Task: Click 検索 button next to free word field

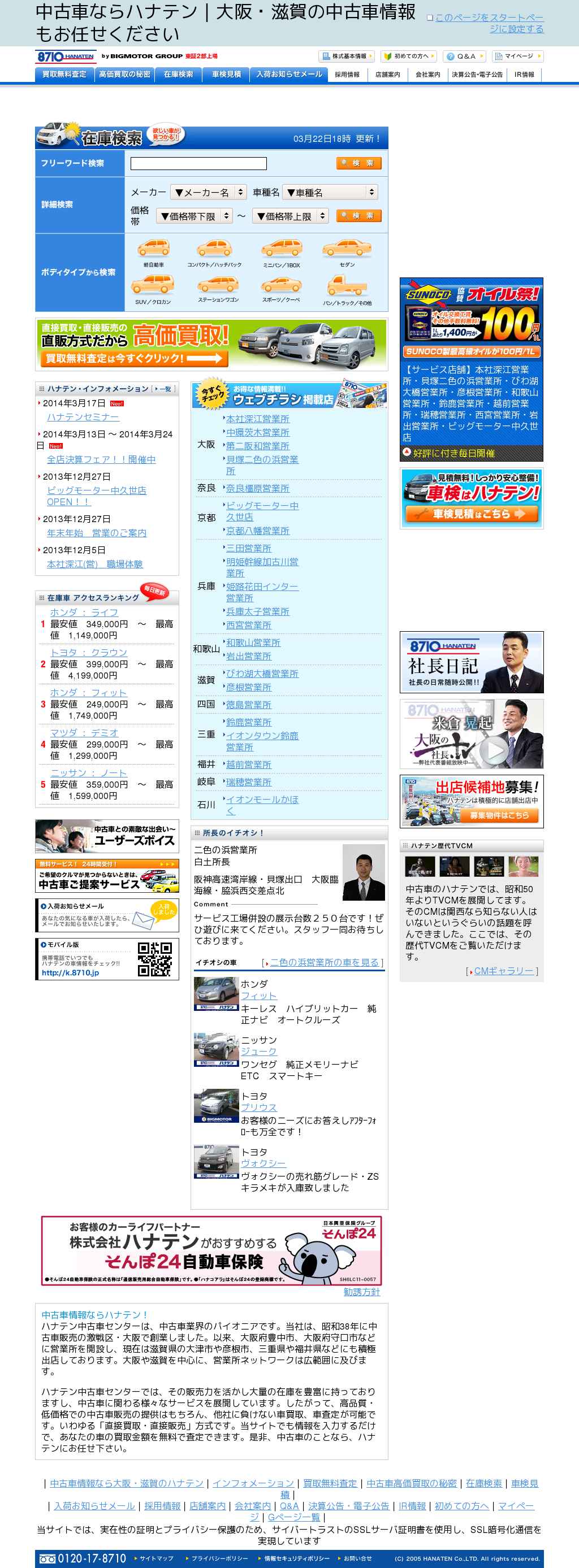Action: click(358, 163)
